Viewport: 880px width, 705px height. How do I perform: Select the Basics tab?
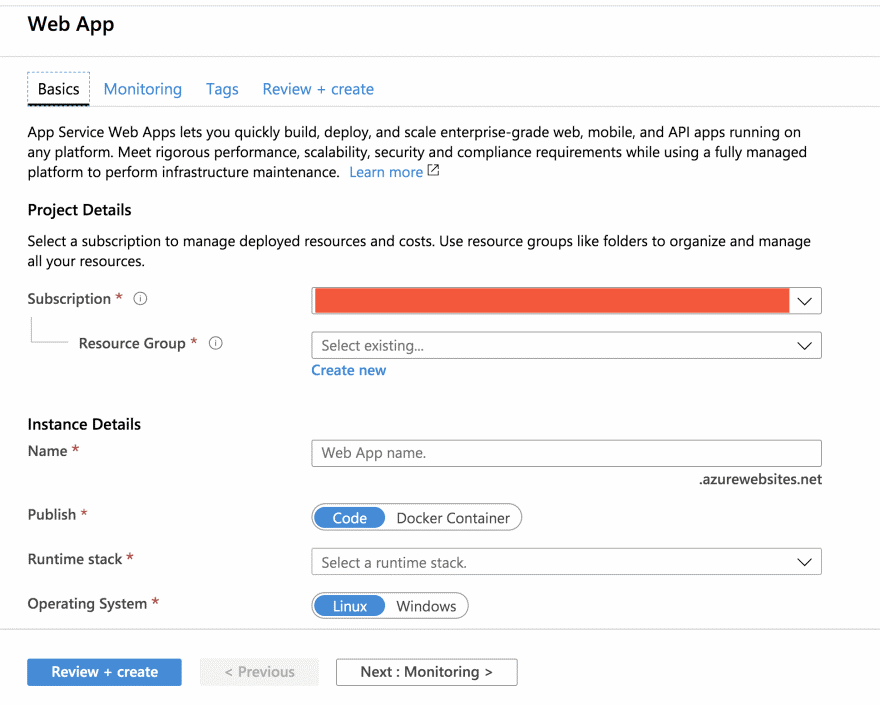coord(59,89)
